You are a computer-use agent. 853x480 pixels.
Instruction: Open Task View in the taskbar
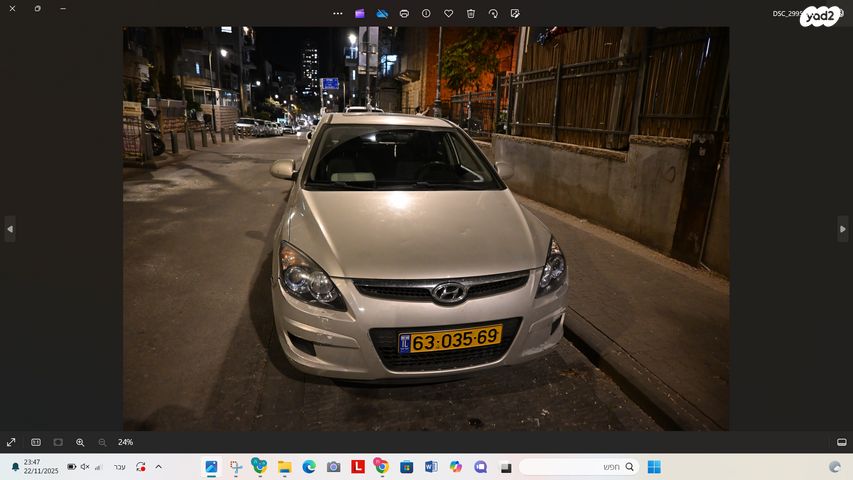(x=505, y=467)
